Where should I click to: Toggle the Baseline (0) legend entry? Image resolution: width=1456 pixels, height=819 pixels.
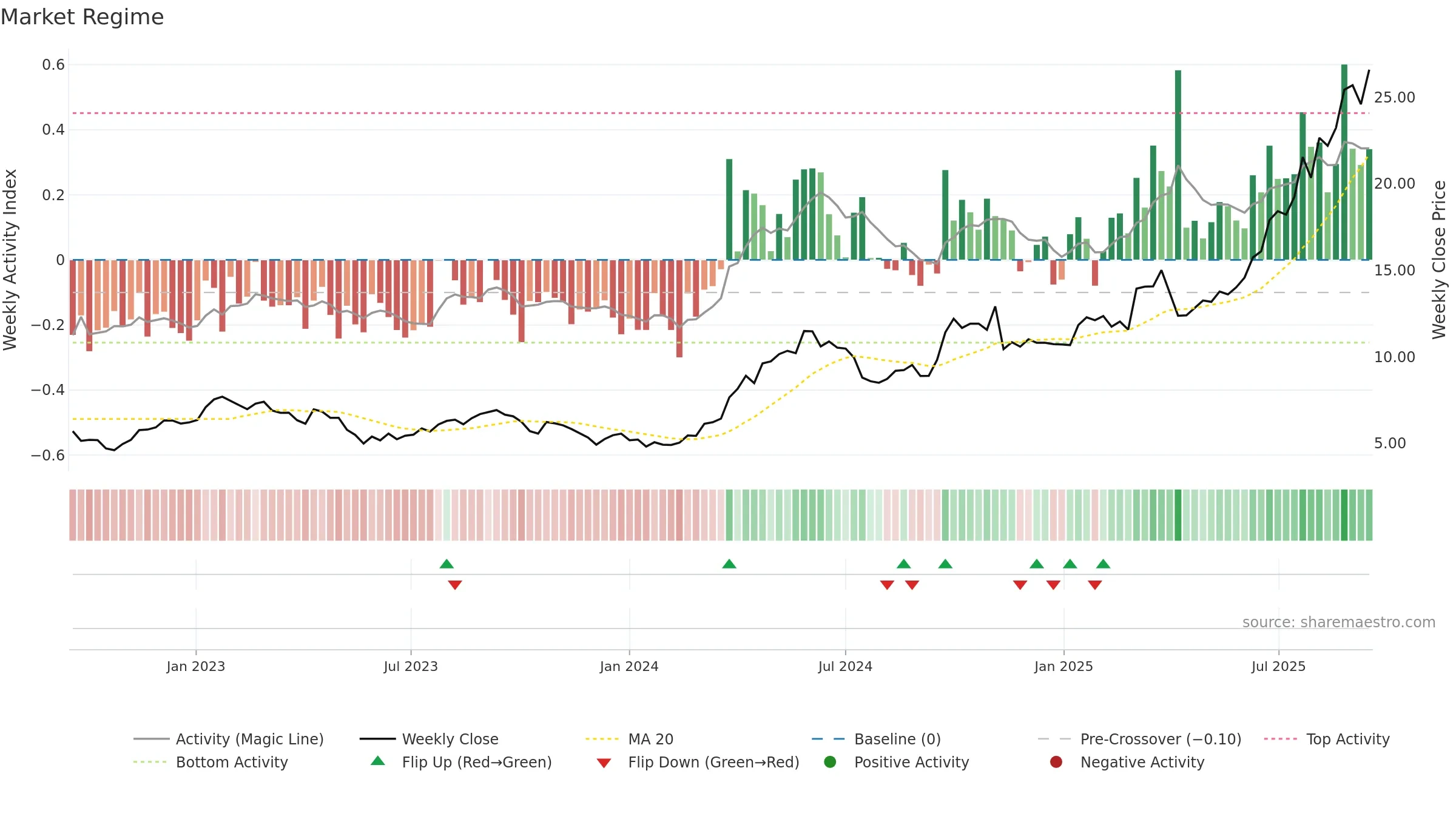pyautogui.click(x=876, y=739)
